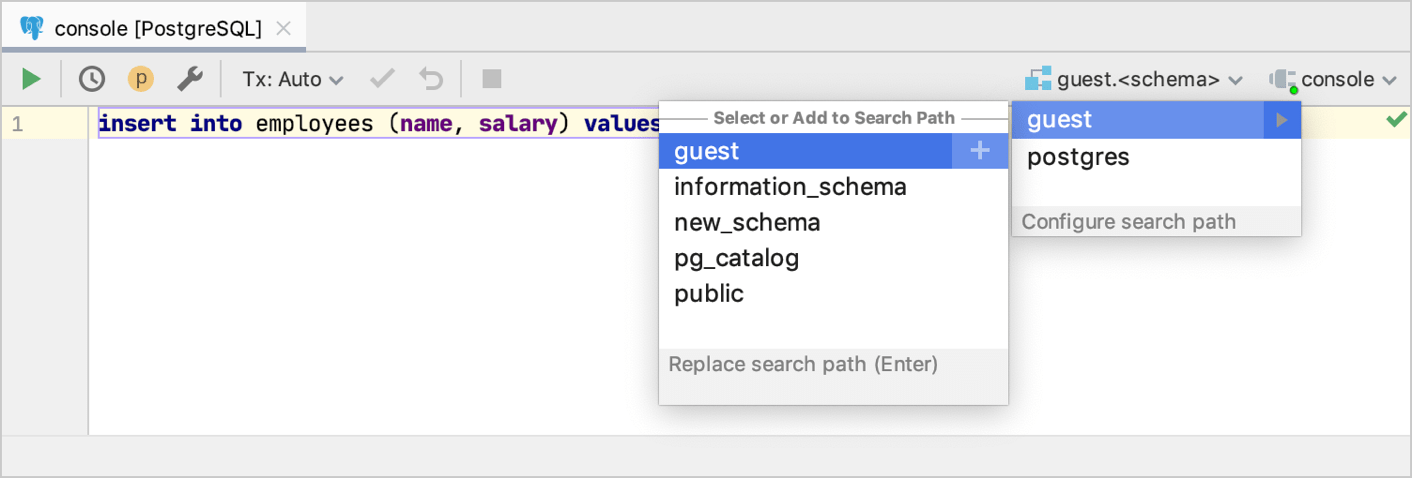Click the orange parameters 'p' icon
The width and height of the screenshot is (1412, 478).
click(141, 79)
